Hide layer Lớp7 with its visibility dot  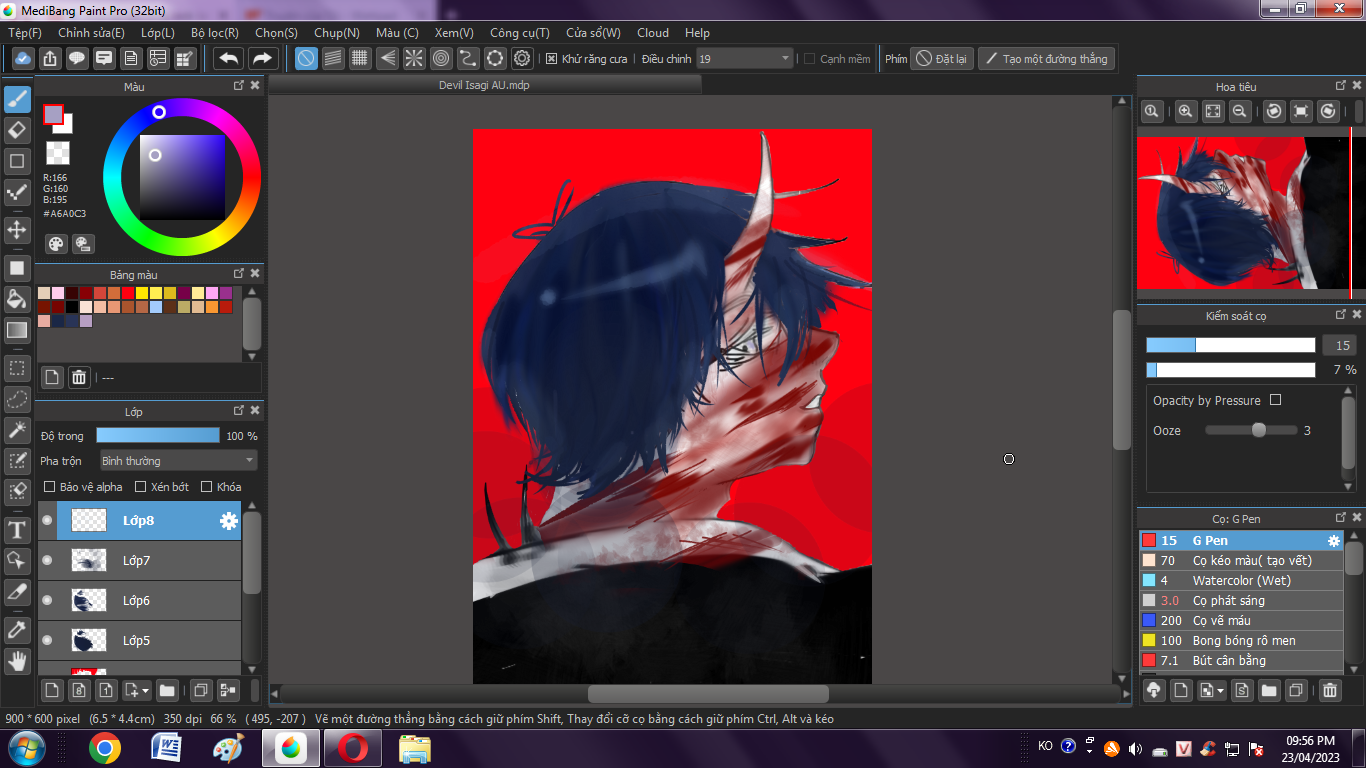tap(47, 561)
